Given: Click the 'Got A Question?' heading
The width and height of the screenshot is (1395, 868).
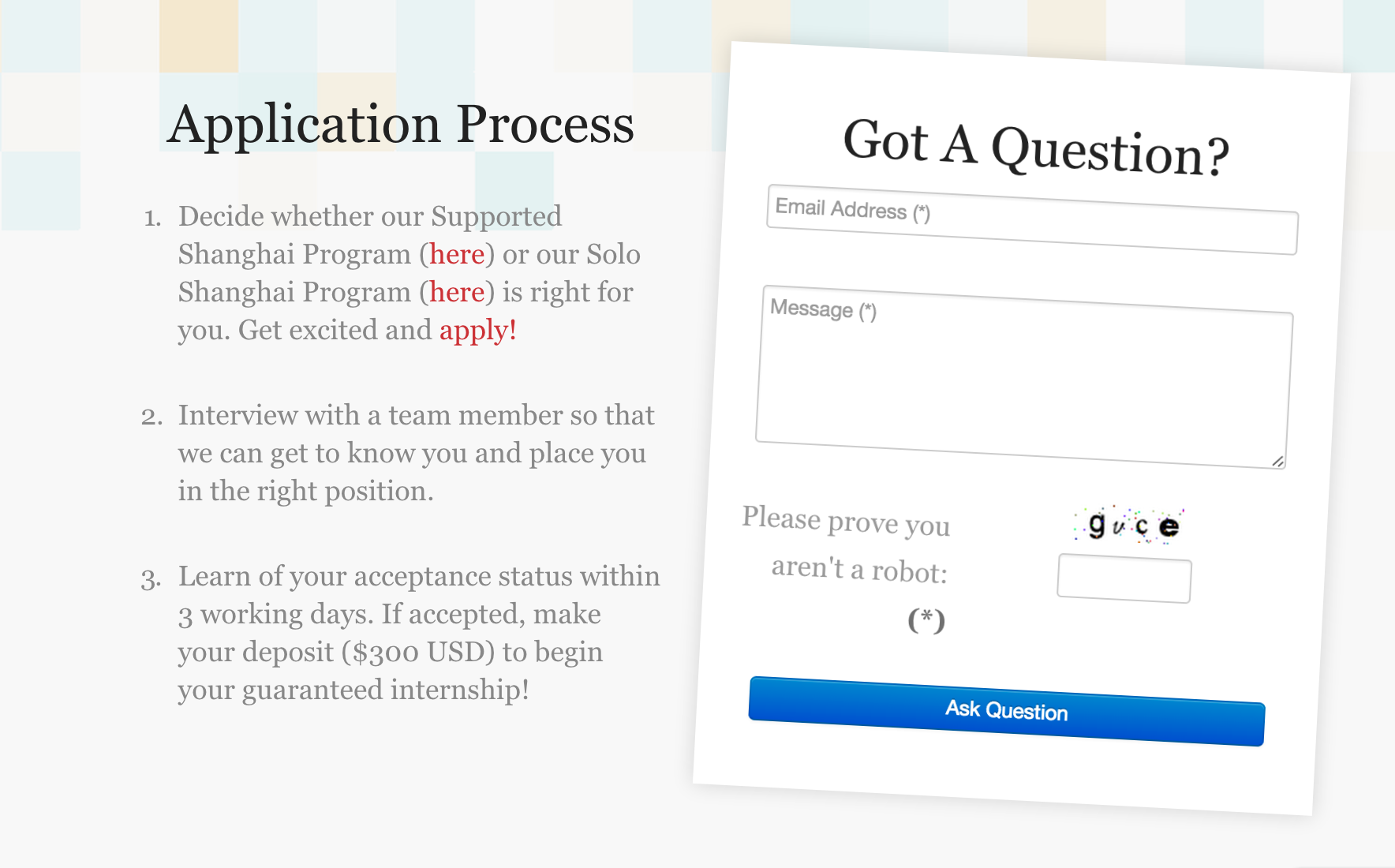Looking at the screenshot, I should (x=1036, y=147).
